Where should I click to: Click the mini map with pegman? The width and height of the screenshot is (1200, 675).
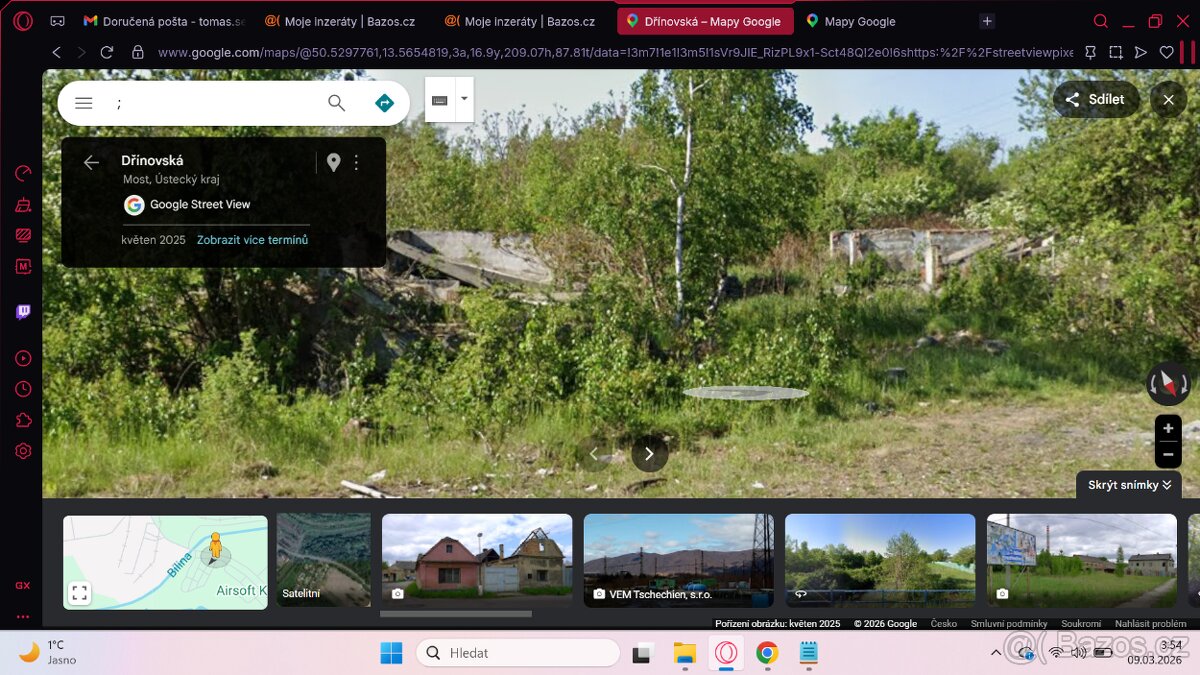click(x=165, y=562)
